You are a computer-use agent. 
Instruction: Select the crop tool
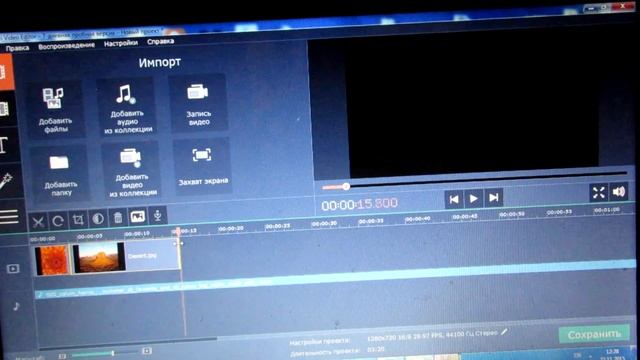[78, 220]
